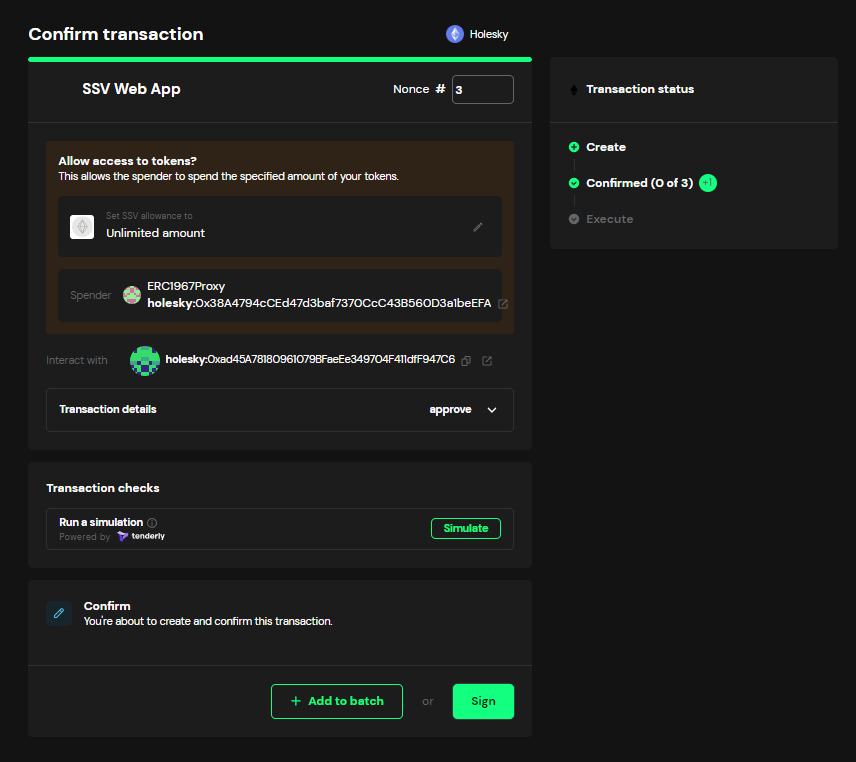Click the Sign button

click(x=483, y=701)
